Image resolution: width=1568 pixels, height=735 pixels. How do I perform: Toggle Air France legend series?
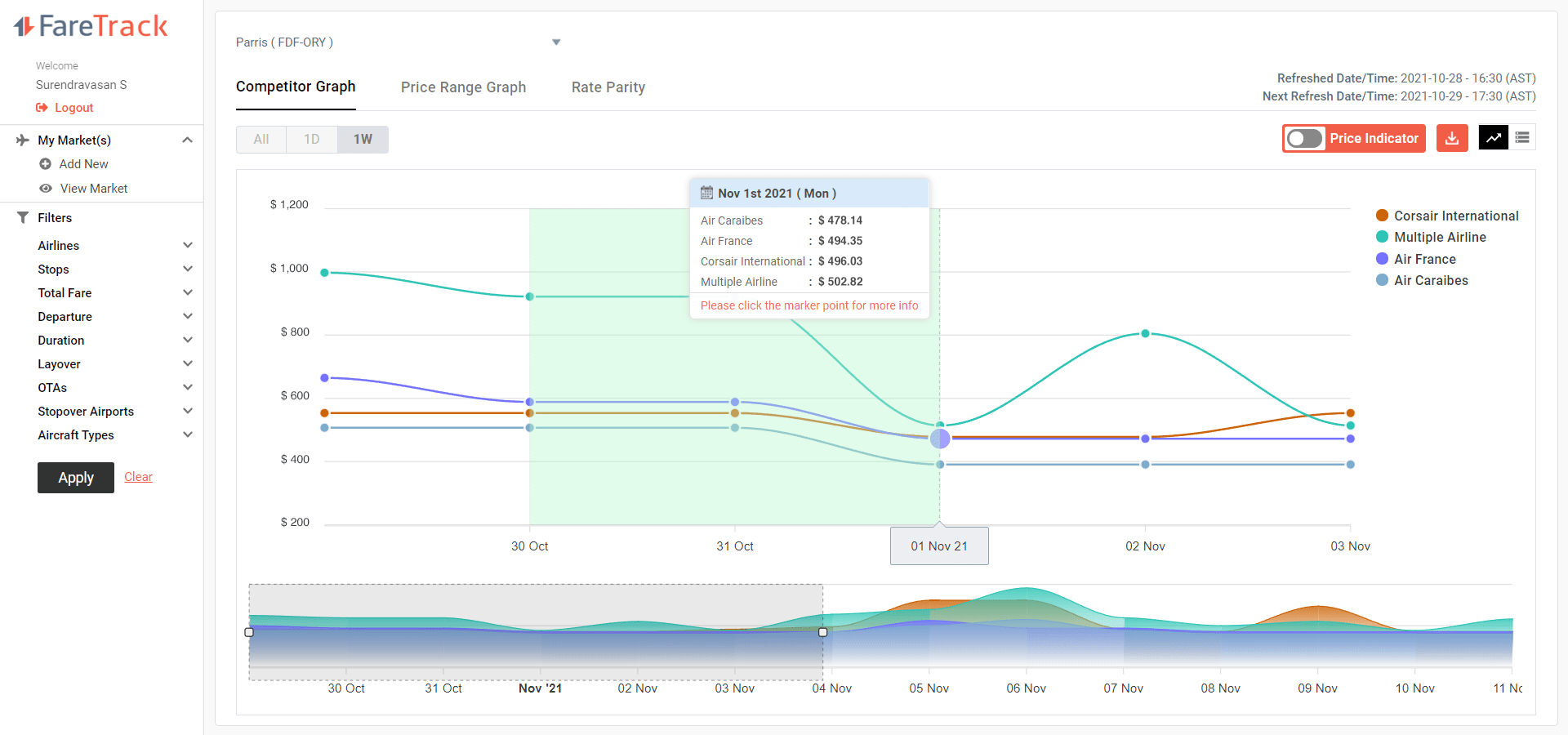point(1416,259)
